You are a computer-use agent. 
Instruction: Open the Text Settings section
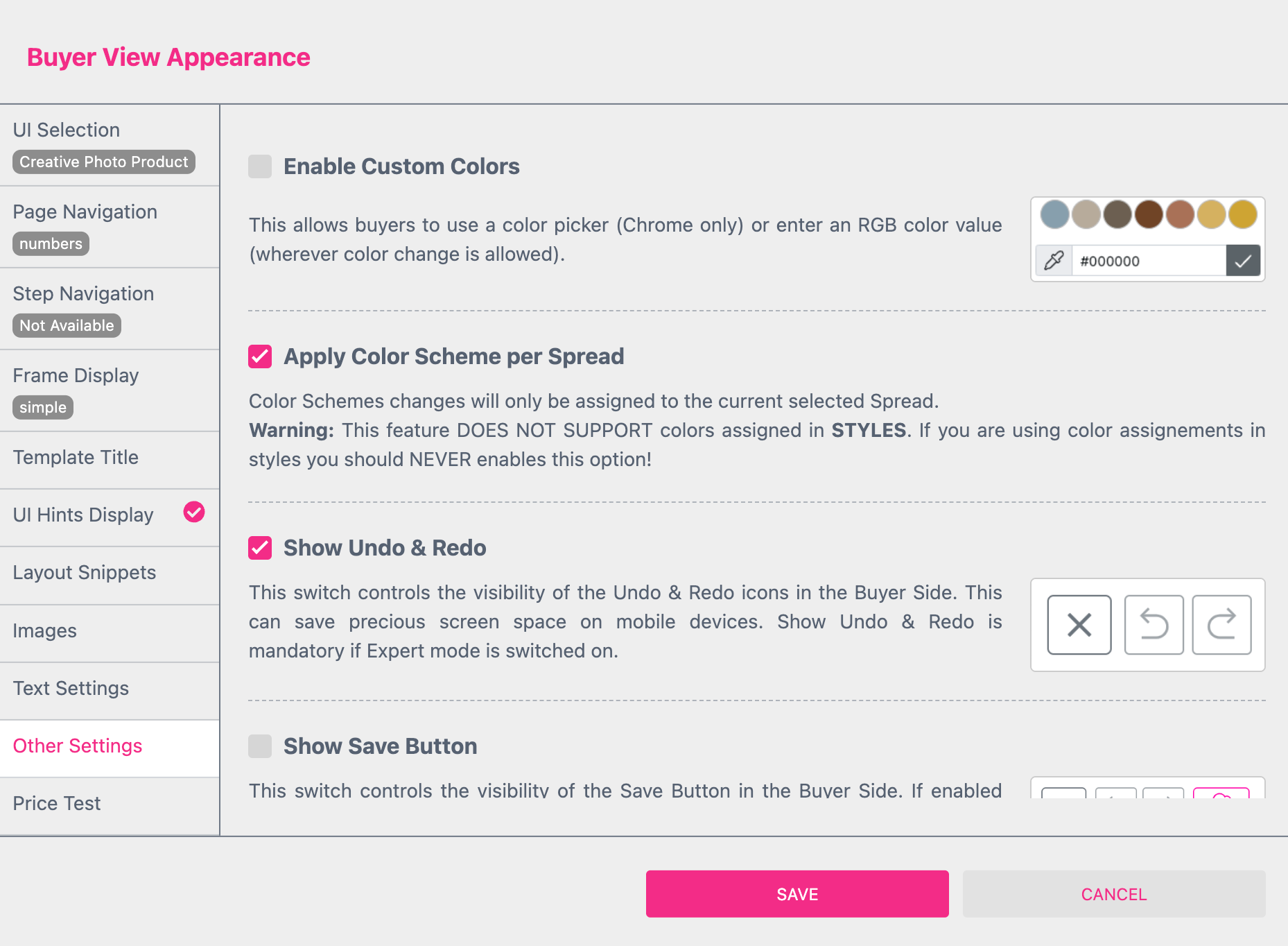[71, 689]
